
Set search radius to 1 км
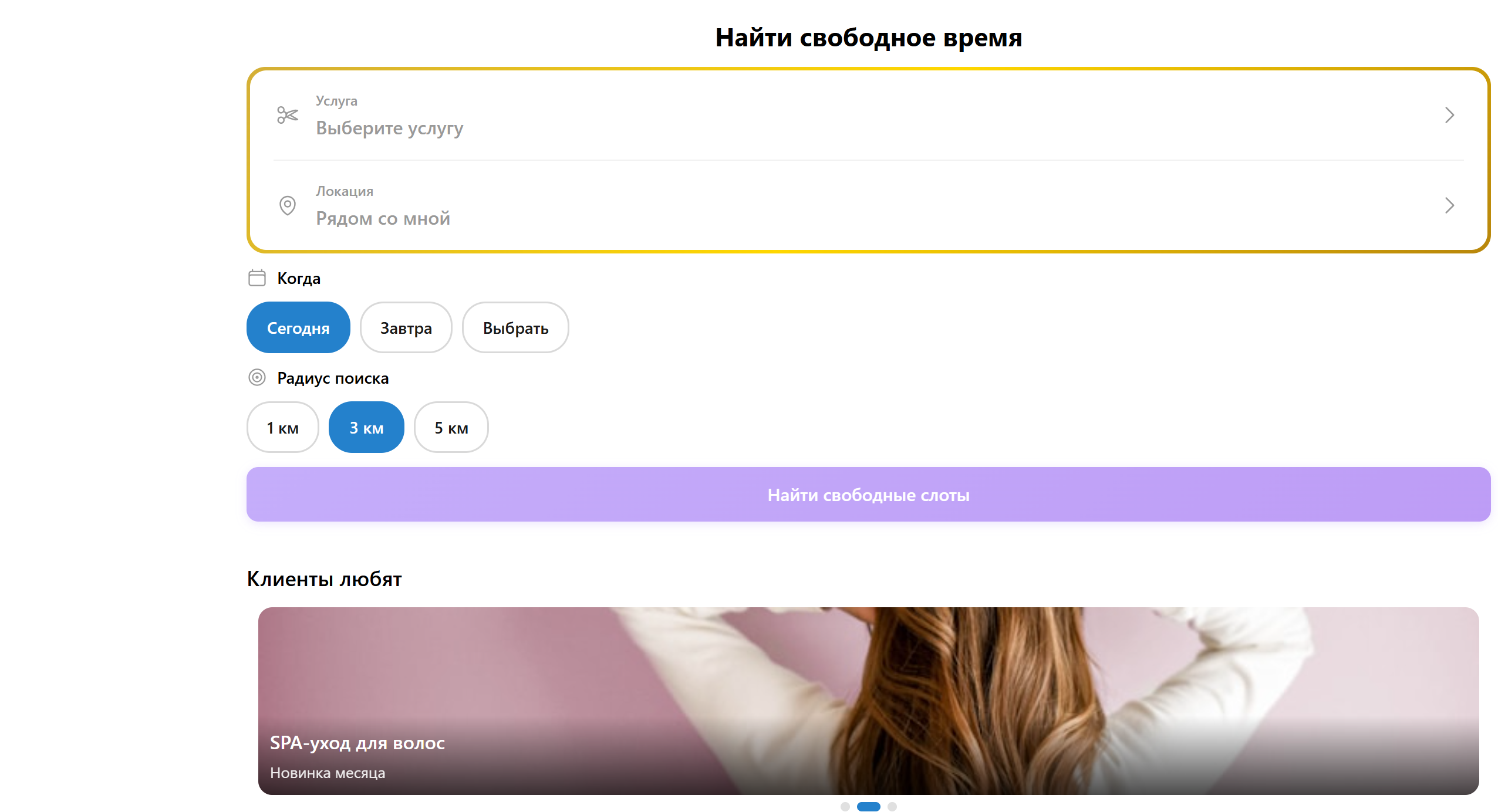283,428
